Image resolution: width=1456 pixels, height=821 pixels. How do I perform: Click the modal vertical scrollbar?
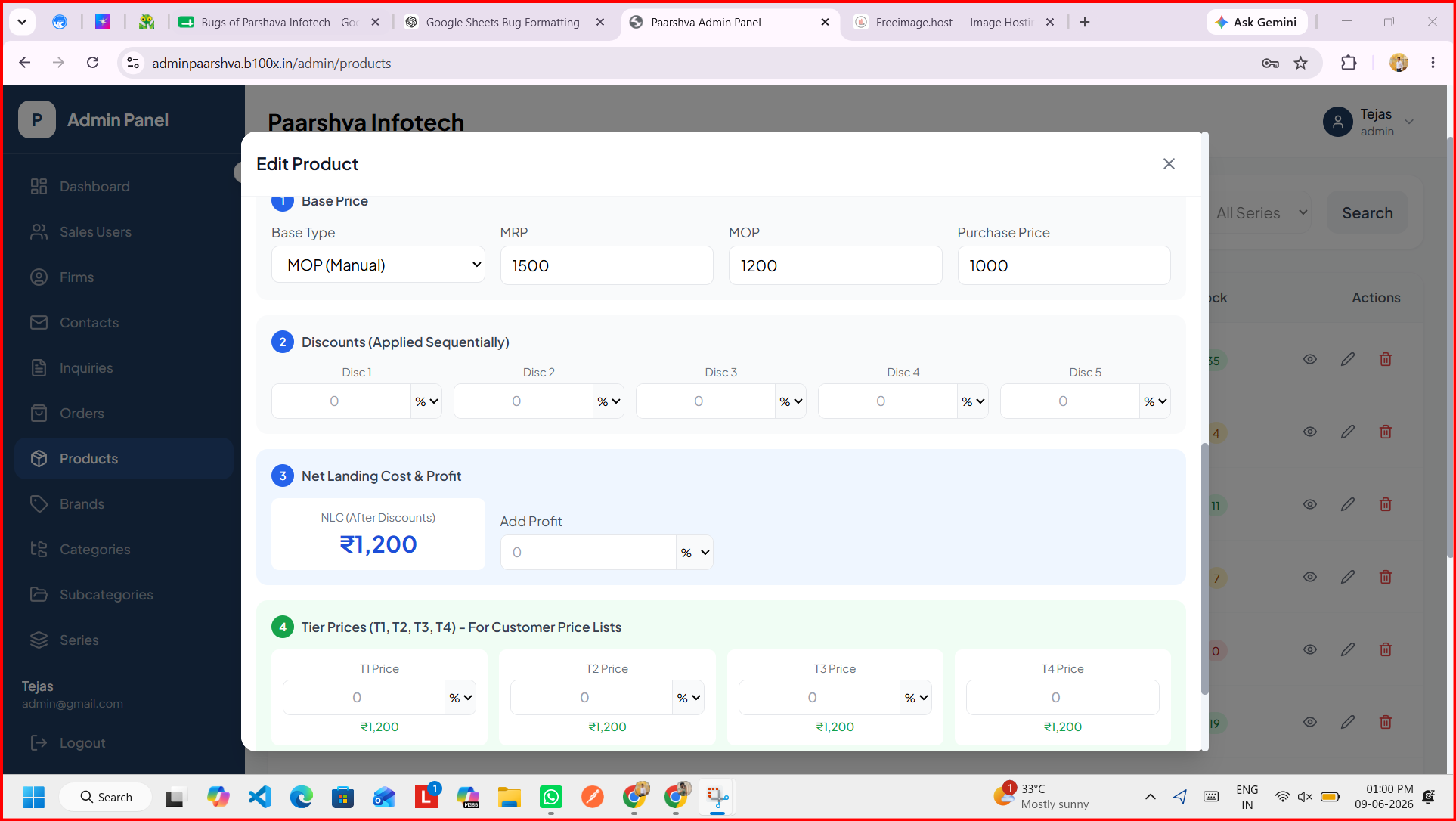pos(1204,569)
